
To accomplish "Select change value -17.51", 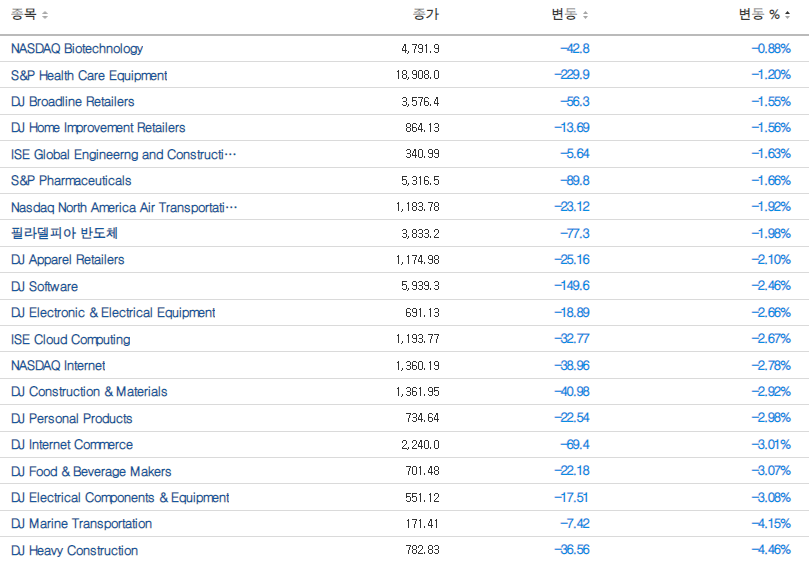I will (x=572, y=497).
